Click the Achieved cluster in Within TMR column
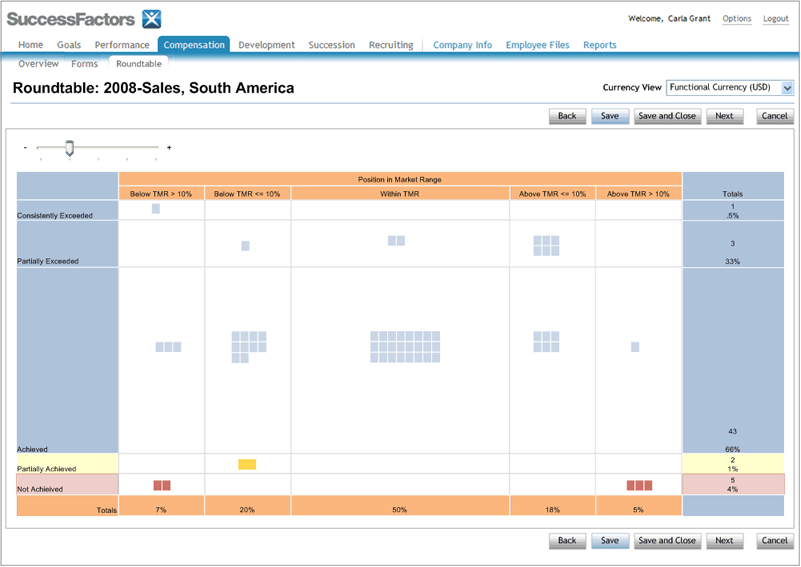Screen dimensions: 801x567 (x=399, y=347)
